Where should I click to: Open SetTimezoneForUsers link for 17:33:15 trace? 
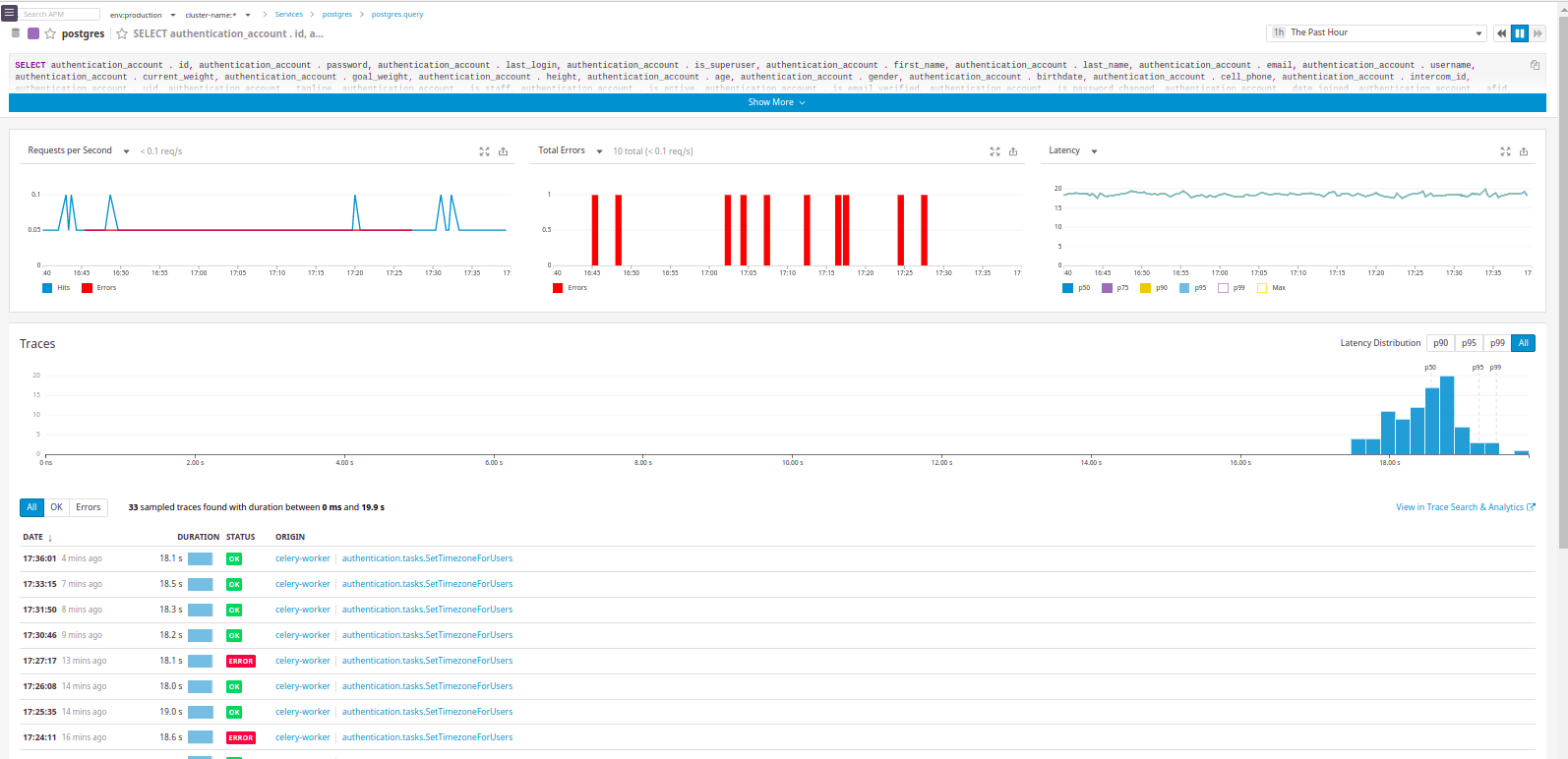pyautogui.click(x=427, y=584)
